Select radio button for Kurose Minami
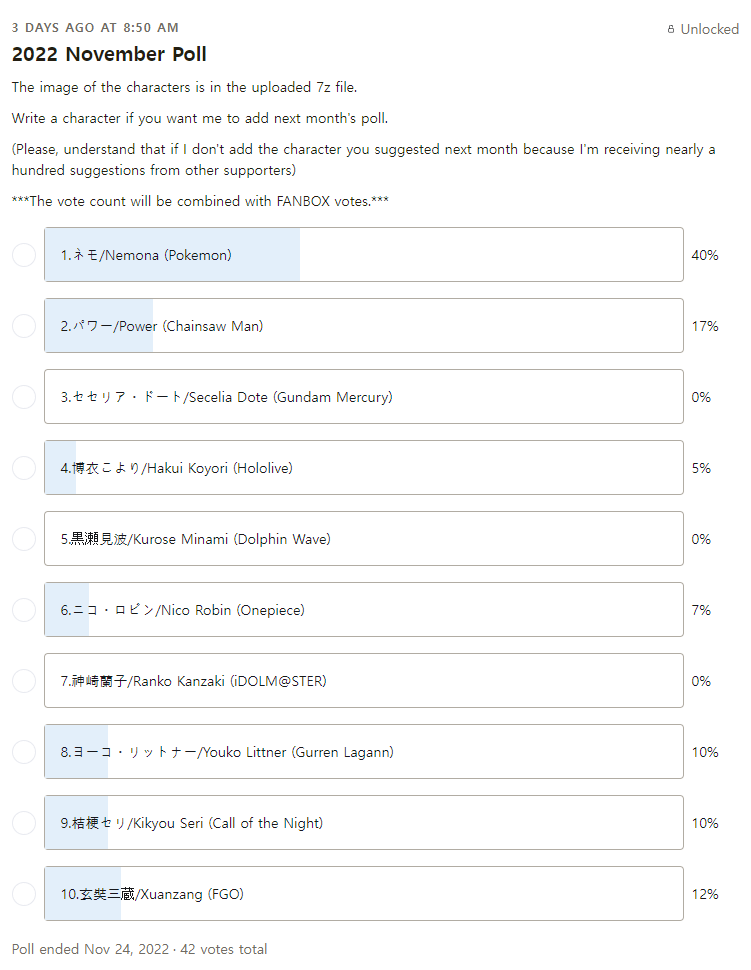The width and height of the screenshot is (751, 970). [x=24, y=539]
